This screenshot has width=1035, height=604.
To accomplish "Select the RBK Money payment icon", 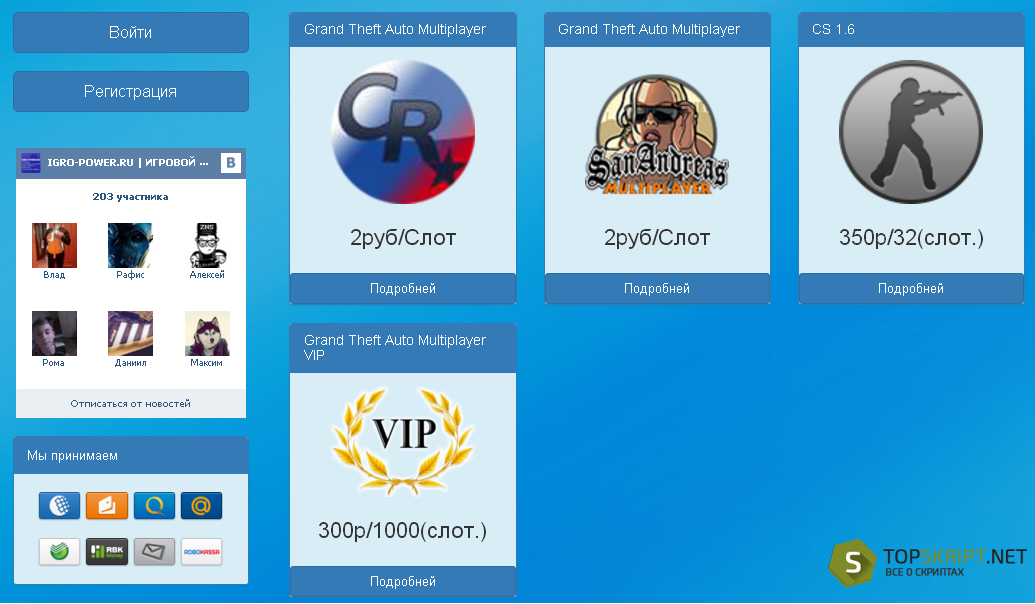I will click(x=107, y=551).
